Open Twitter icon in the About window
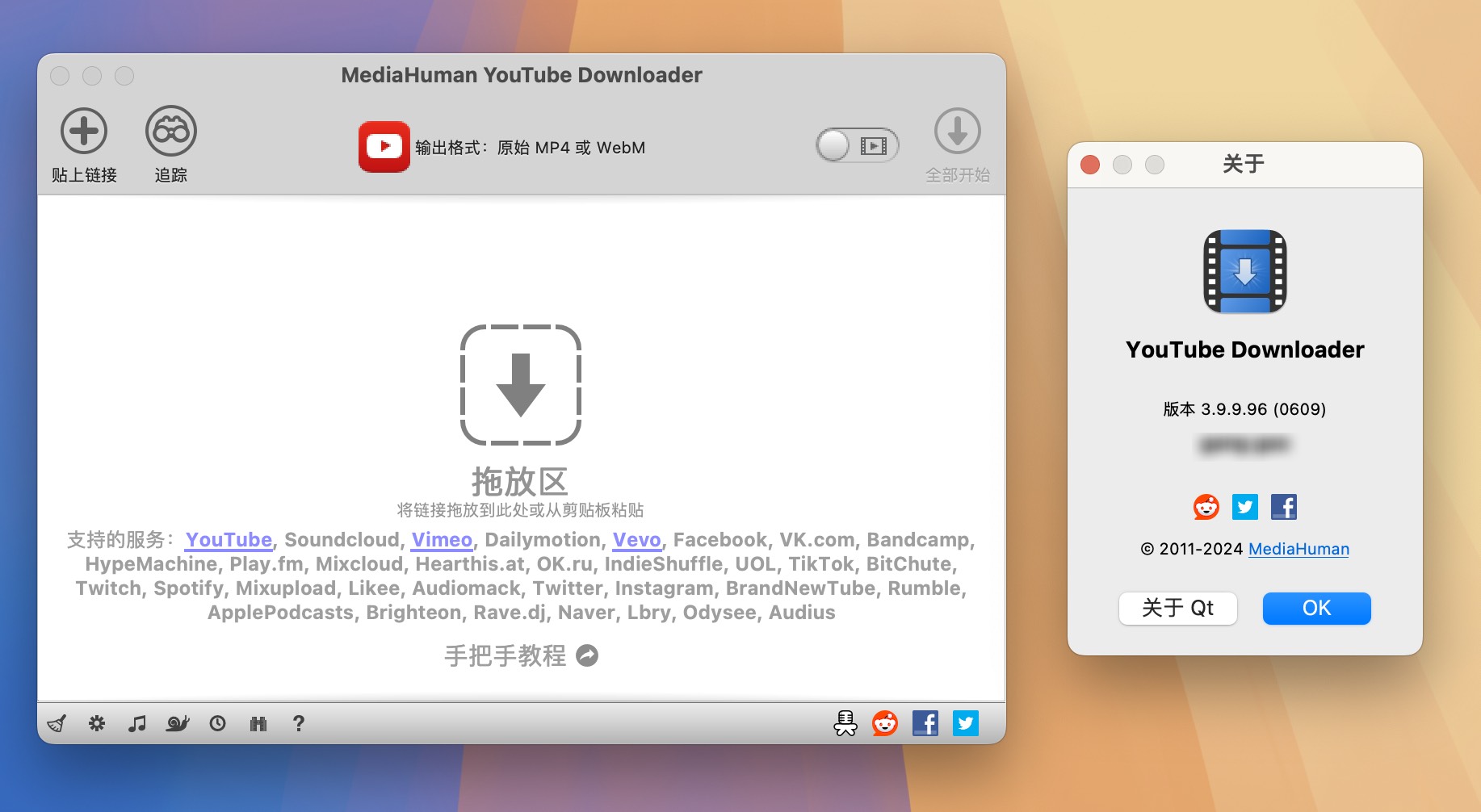Image resolution: width=1481 pixels, height=812 pixels. click(x=1245, y=507)
